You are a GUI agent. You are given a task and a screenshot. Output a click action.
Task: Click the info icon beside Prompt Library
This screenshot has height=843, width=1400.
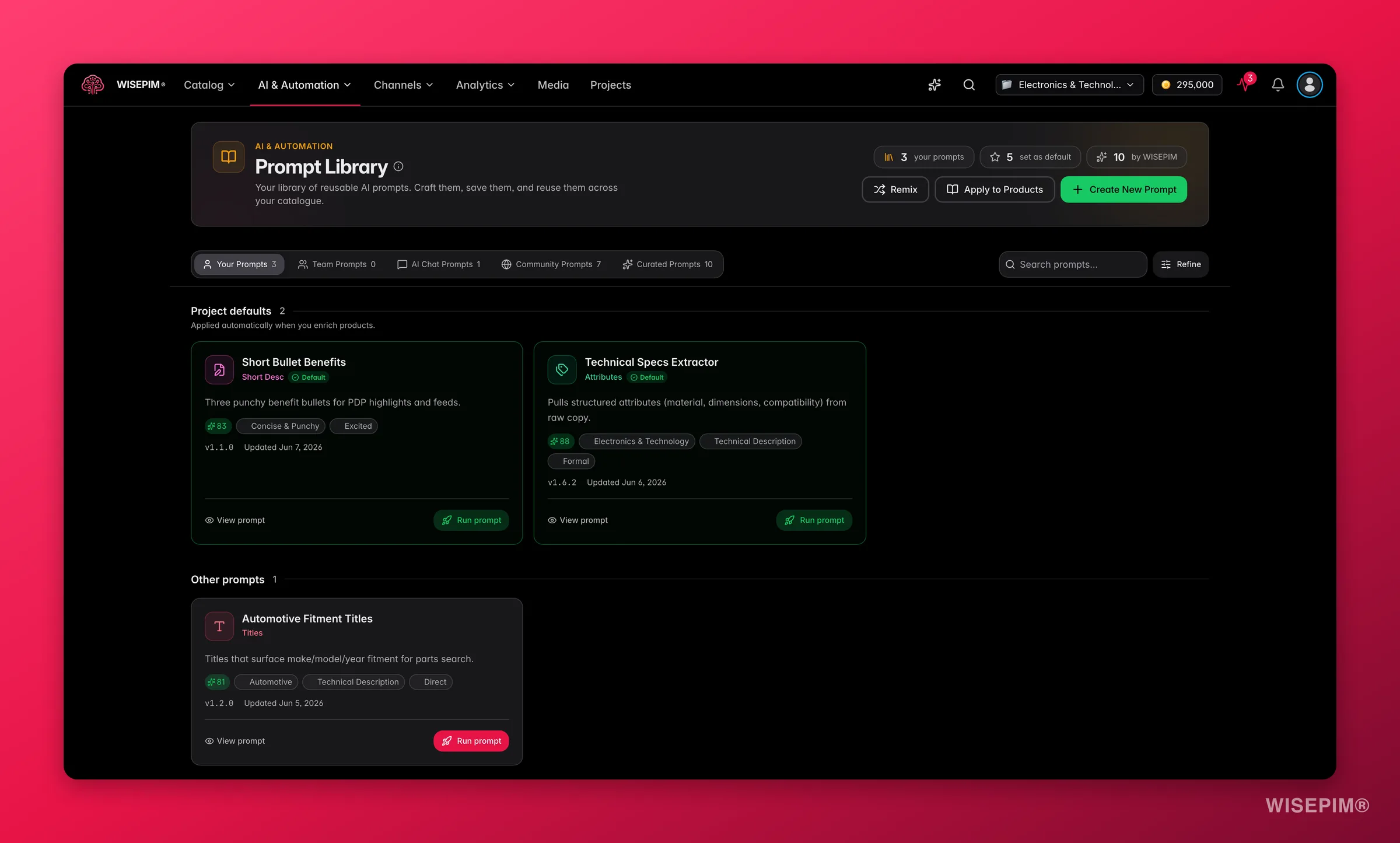[398, 166]
